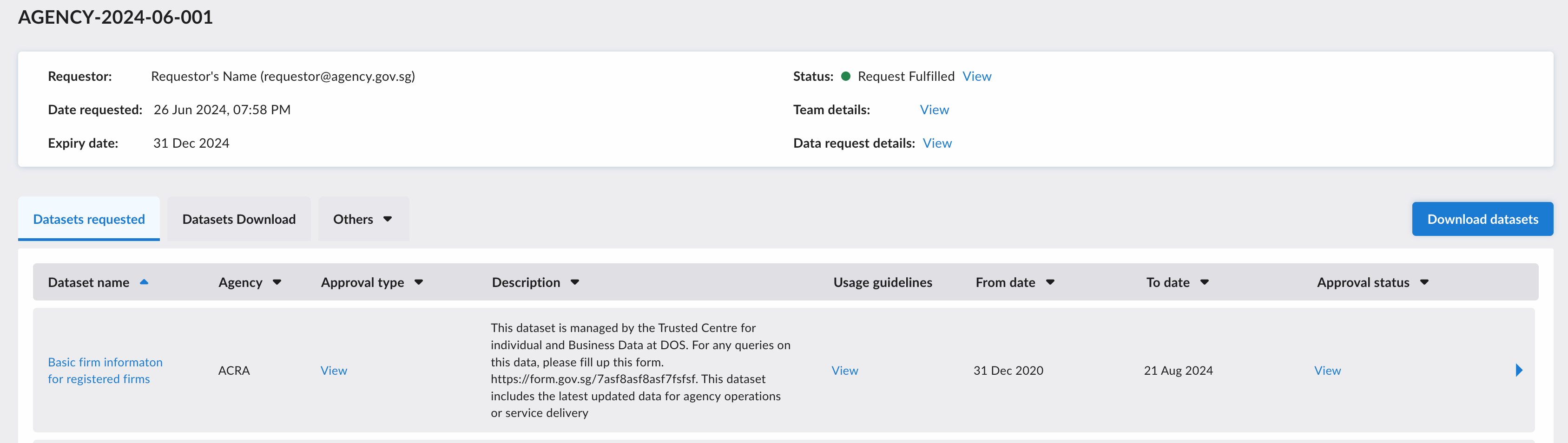Open the Approval status column sort arrow
Image resolution: width=1568 pixels, height=443 pixels.
pos(1424,282)
